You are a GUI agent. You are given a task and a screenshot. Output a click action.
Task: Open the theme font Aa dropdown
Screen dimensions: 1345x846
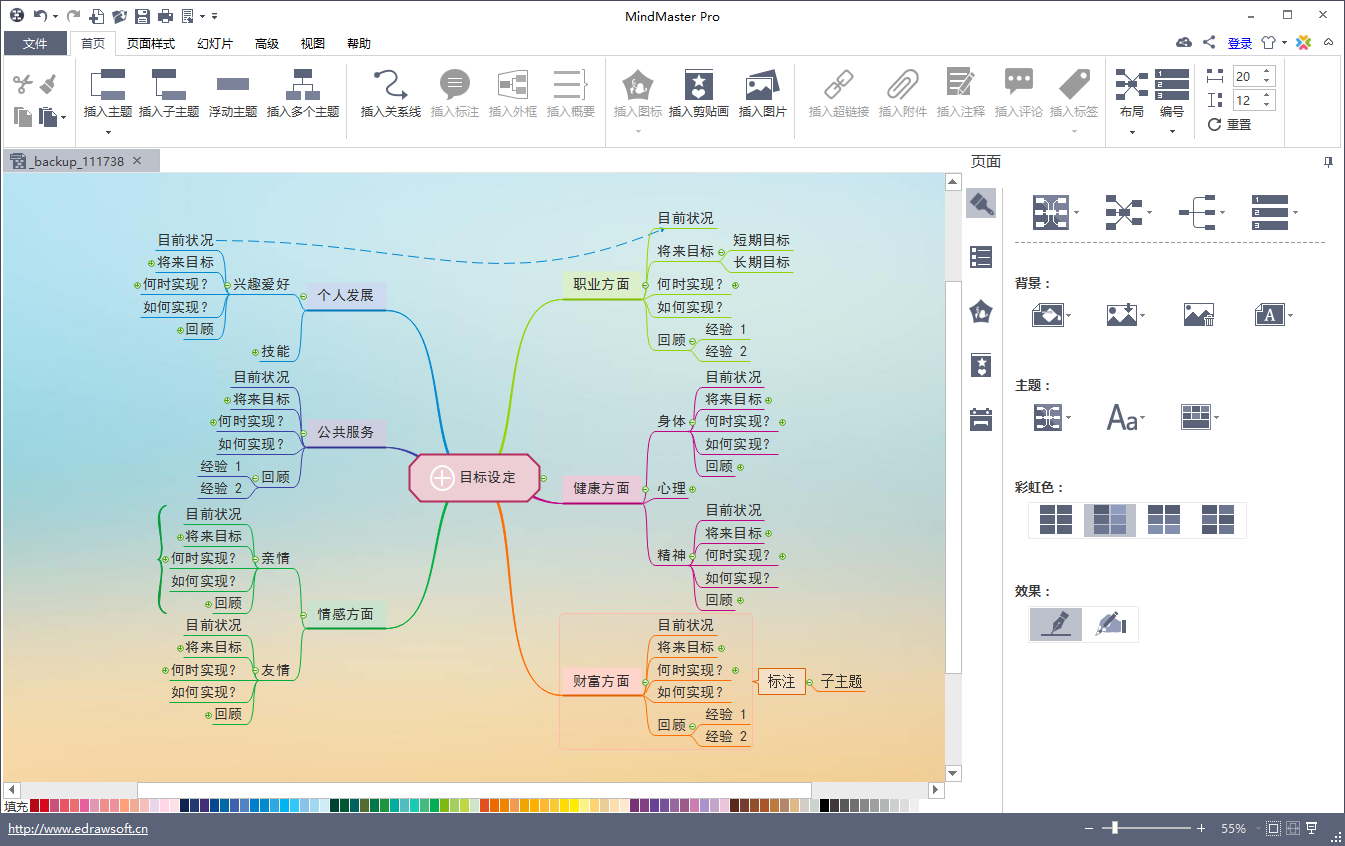(1126, 418)
